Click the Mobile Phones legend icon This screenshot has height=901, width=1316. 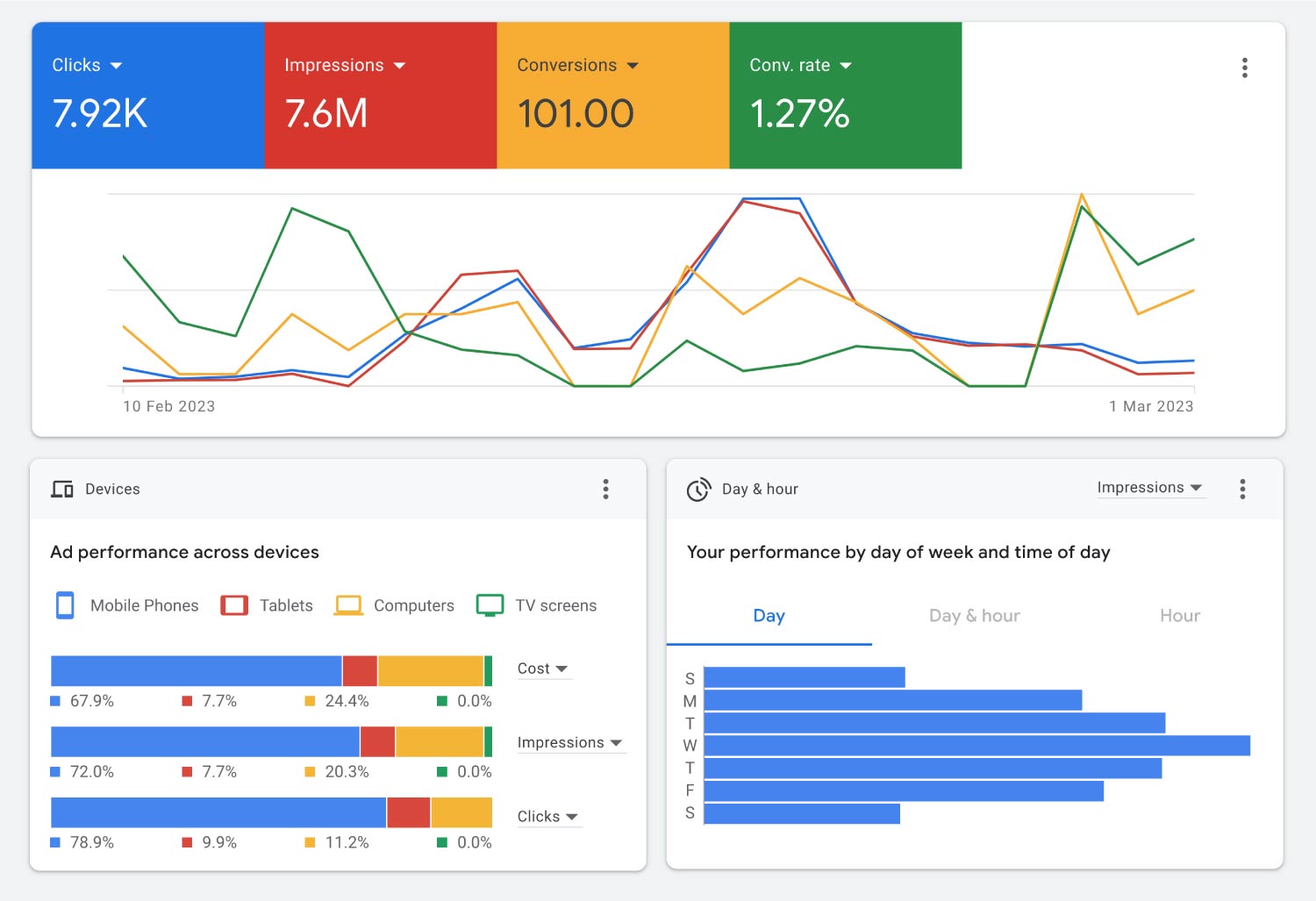[65, 605]
